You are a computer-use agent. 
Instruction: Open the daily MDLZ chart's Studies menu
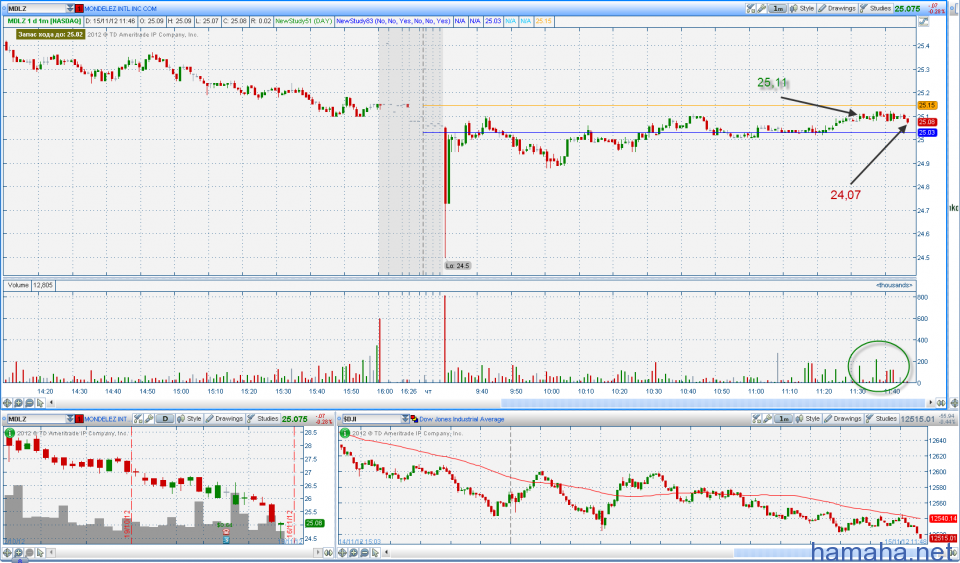pyautogui.click(x=263, y=419)
